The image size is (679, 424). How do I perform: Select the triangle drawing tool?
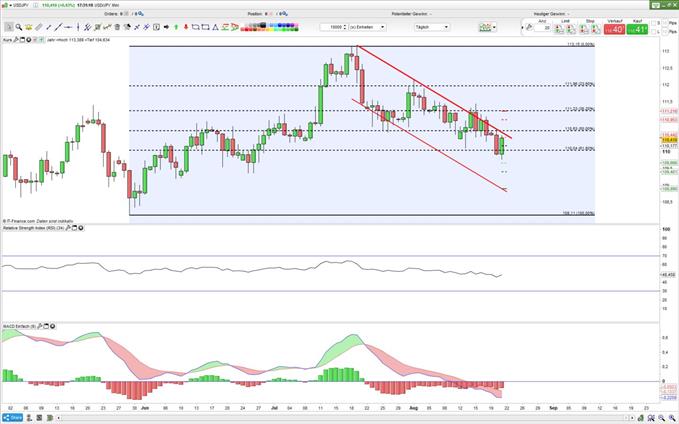215,27
